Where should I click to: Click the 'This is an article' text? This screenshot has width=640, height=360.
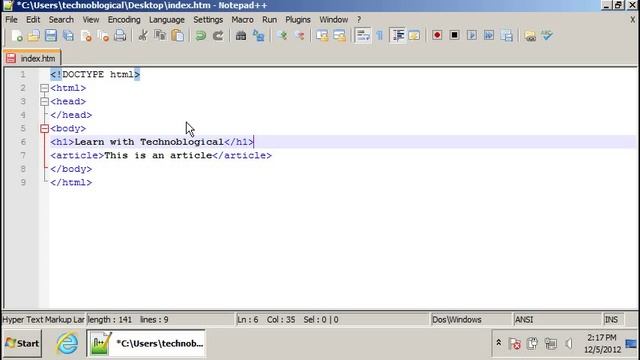(158, 156)
